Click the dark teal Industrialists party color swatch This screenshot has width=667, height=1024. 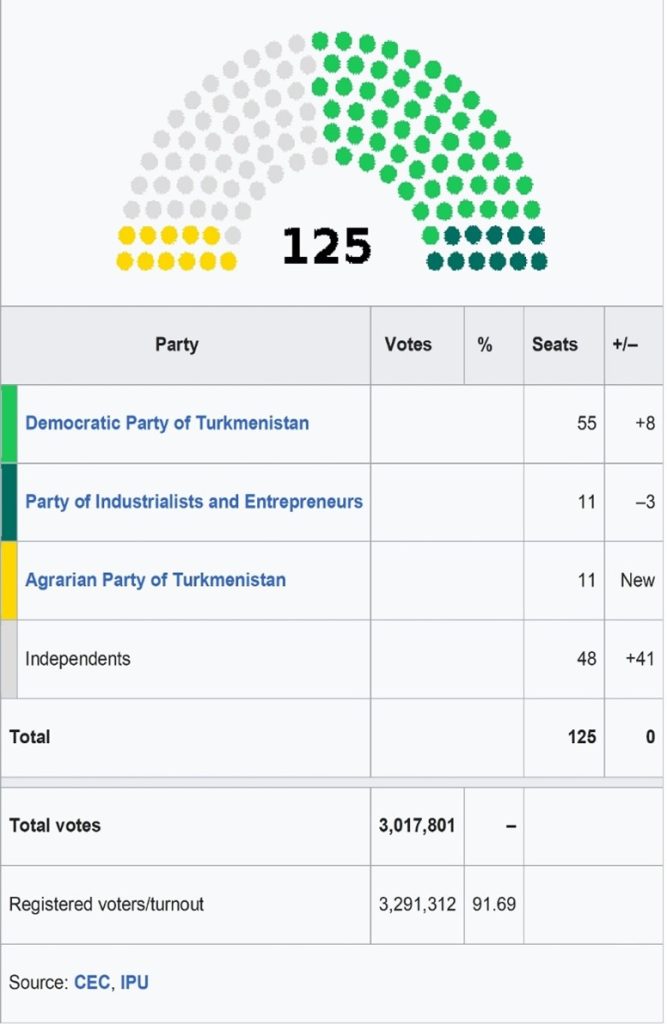pos(9,502)
